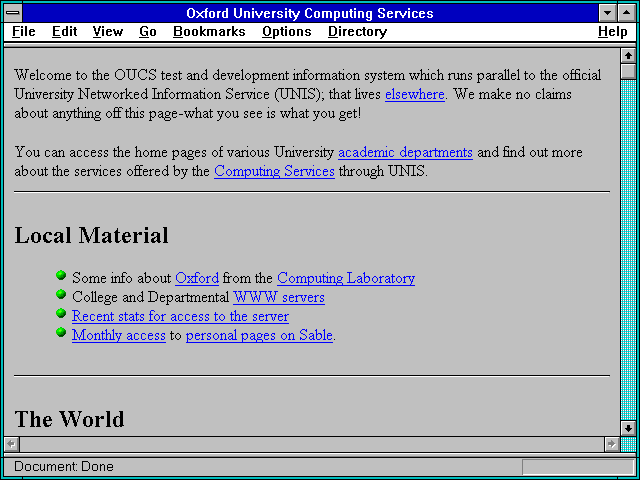This screenshot has height=480, width=640.
Task: Click 'The World' heading
Action: tap(69, 419)
